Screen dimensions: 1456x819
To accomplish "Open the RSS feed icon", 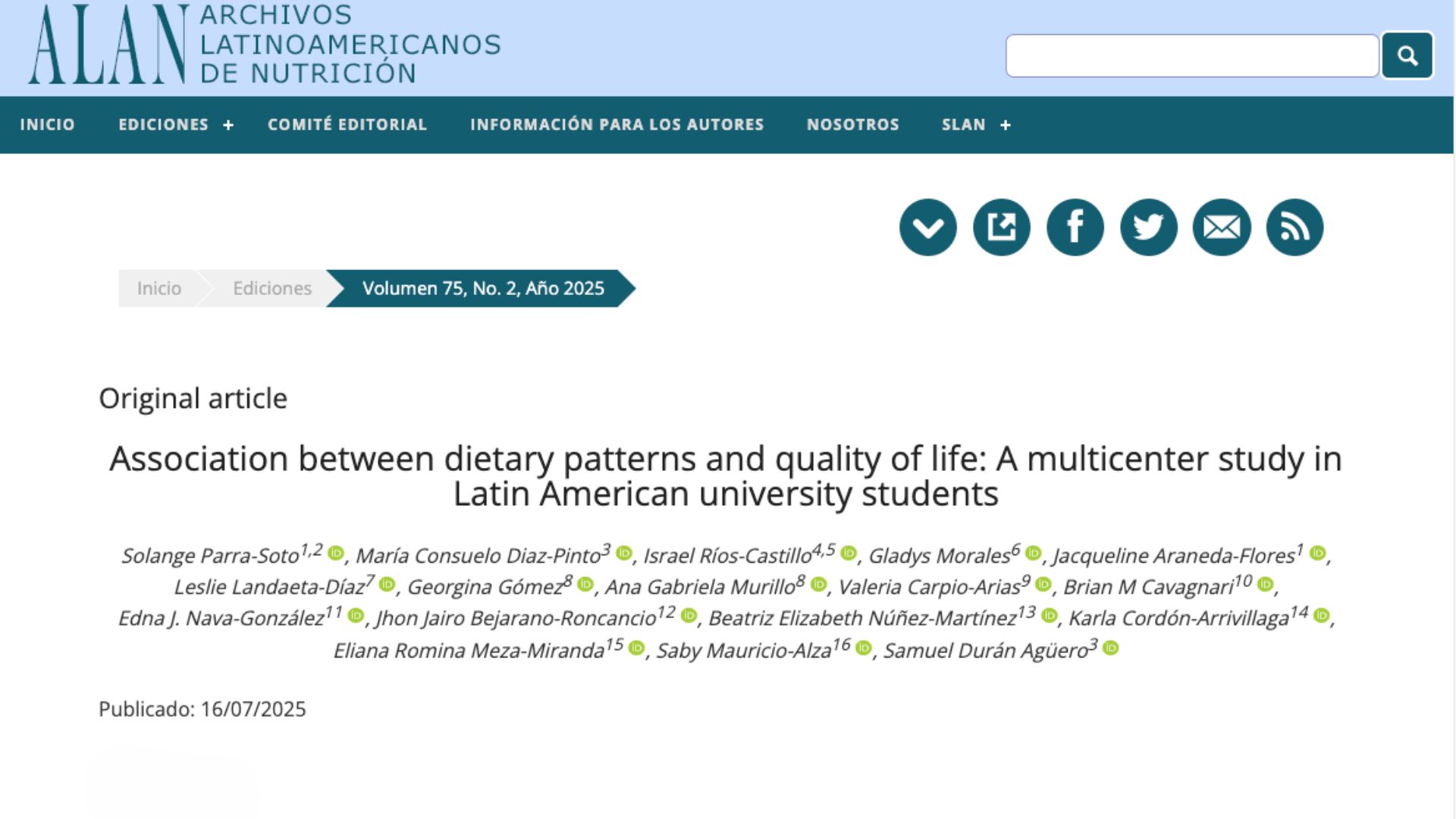I will [1295, 227].
